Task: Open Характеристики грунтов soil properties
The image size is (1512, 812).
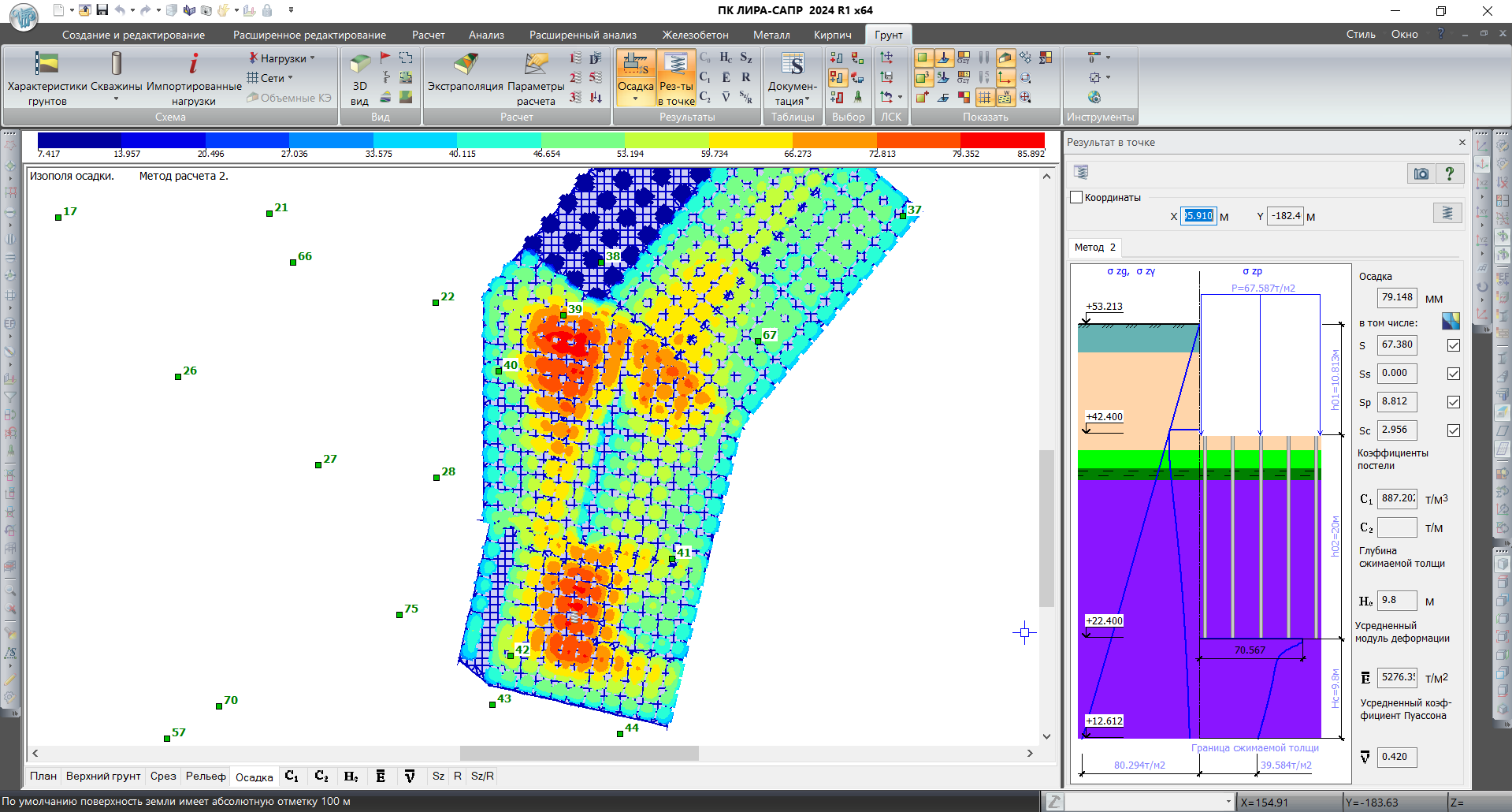Action: tap(46, 77)
